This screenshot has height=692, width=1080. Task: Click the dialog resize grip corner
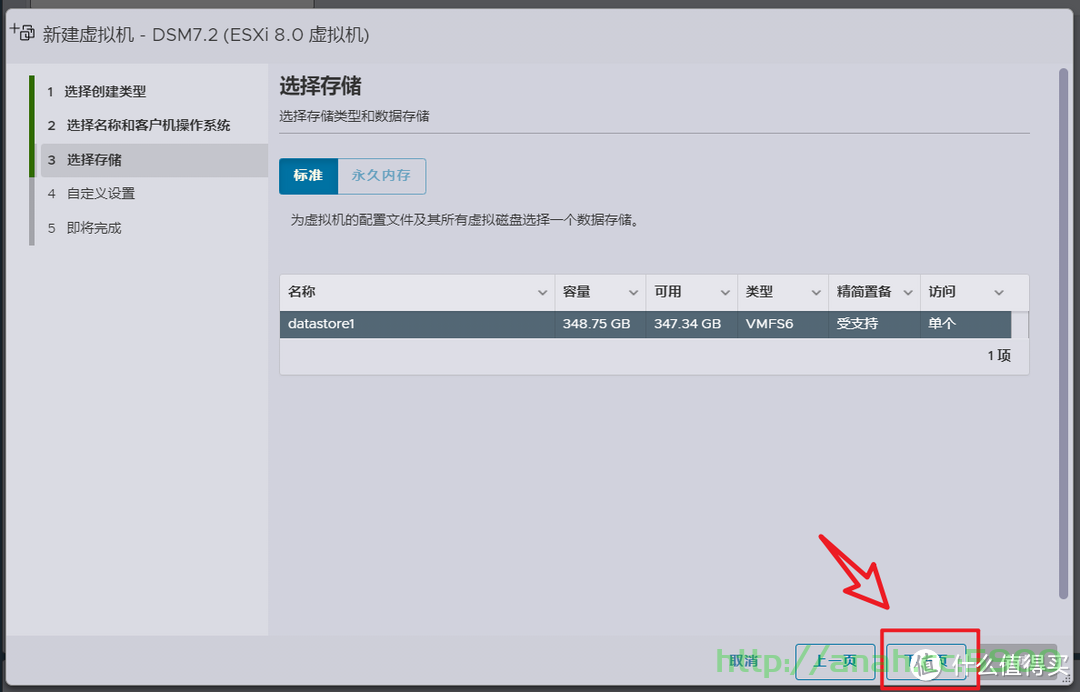[x=1066, y=678]
